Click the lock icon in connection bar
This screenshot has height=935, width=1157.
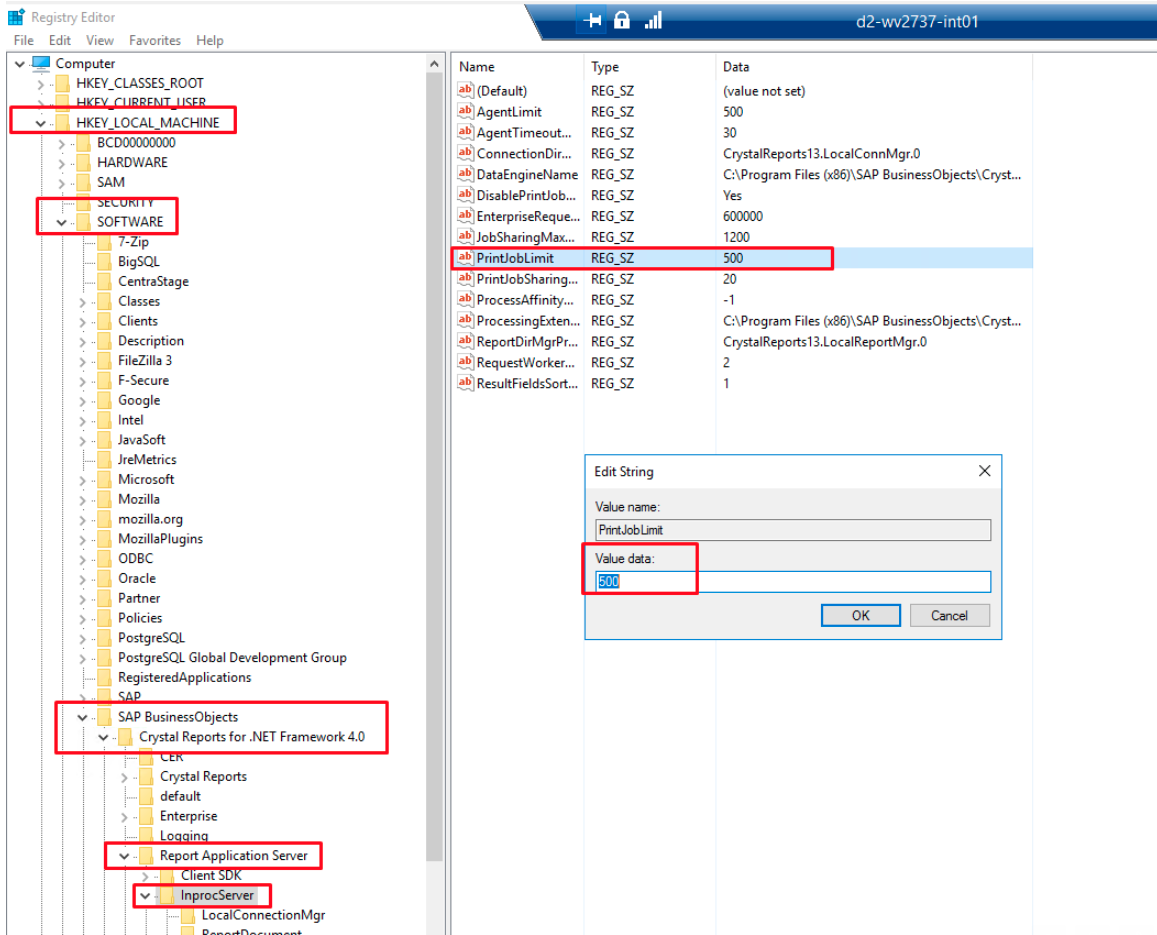click(x=622, y=21)
